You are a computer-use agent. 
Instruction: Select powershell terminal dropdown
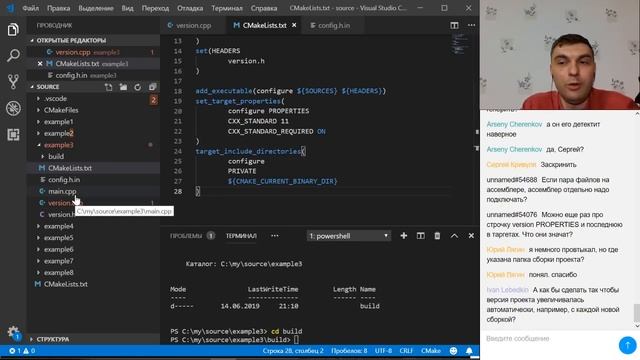349,236
